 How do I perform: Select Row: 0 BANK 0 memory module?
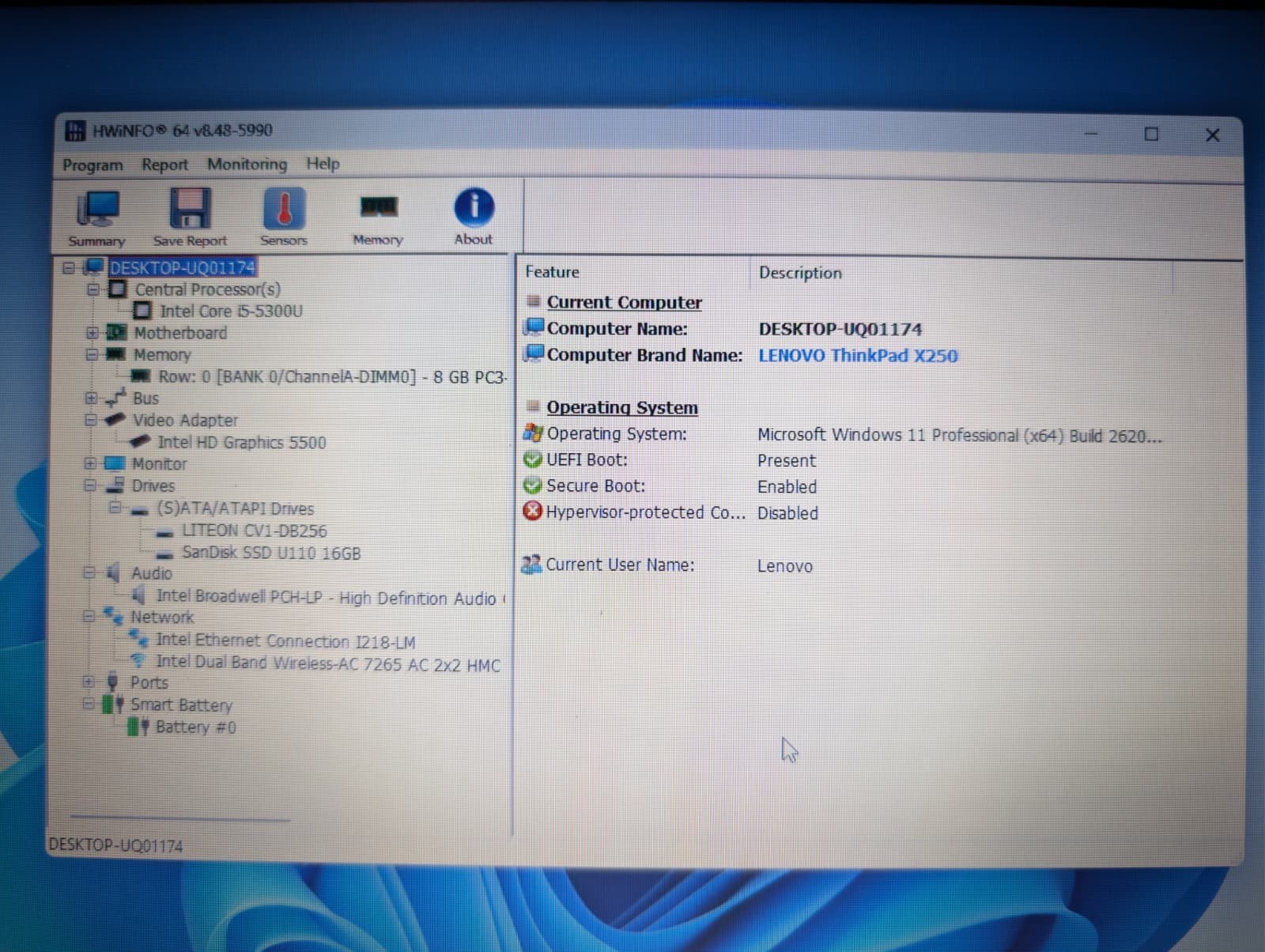tap(332, 377)
